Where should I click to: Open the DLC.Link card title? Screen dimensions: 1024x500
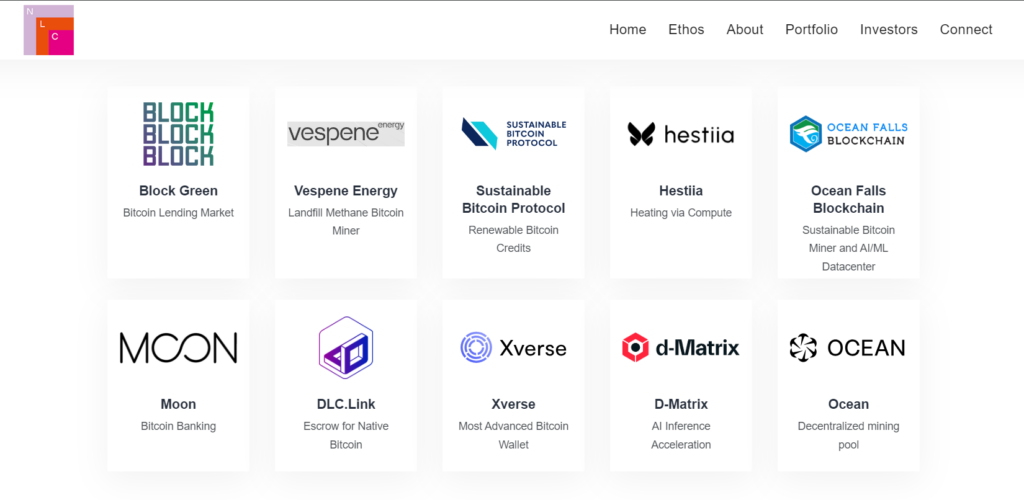pyautogui.click(x=346, y=404)
